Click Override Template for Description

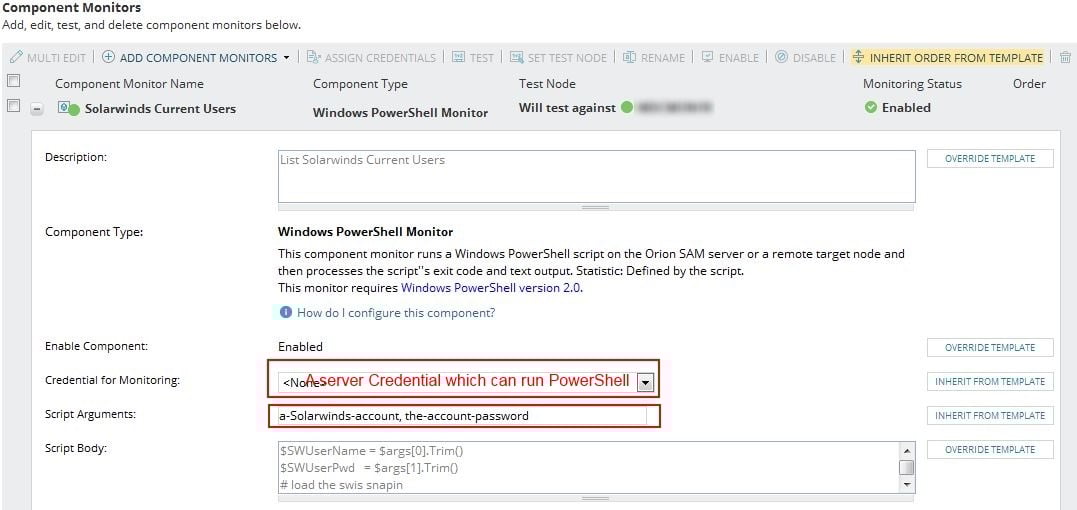pyautogui.click(x=990, y=159)
